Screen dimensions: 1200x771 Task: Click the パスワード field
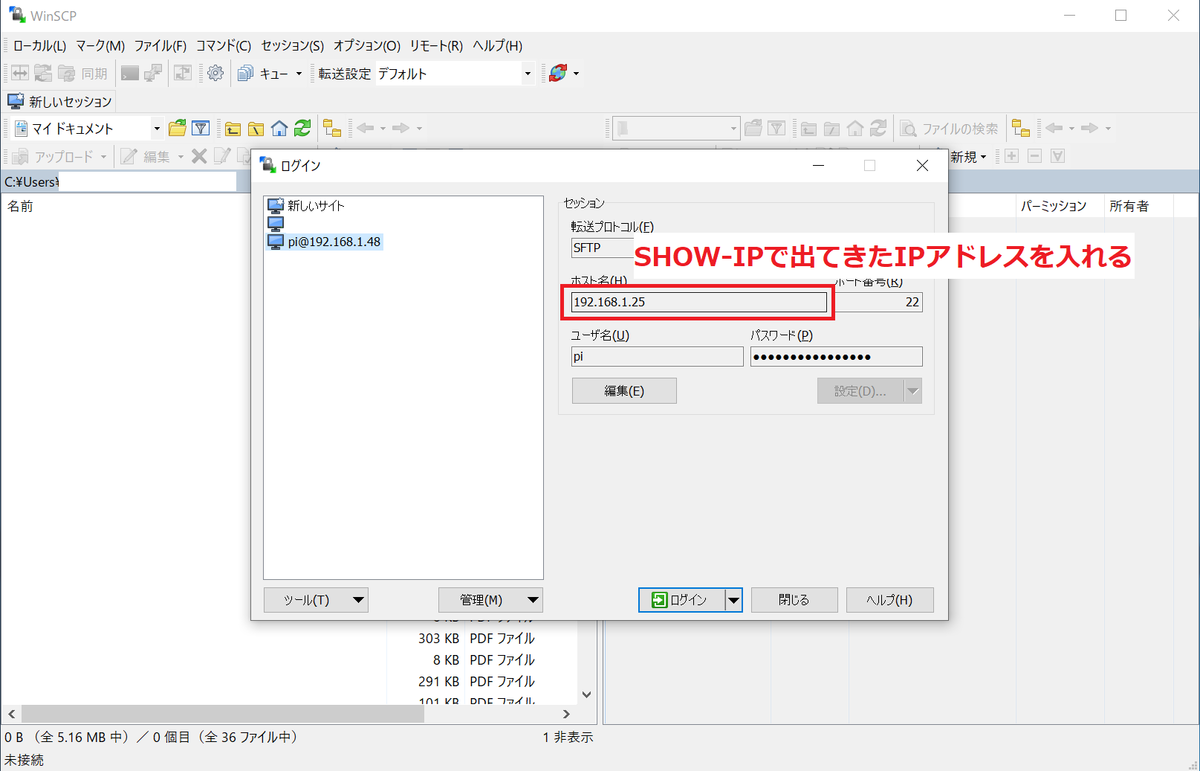(x=836, y=357)
